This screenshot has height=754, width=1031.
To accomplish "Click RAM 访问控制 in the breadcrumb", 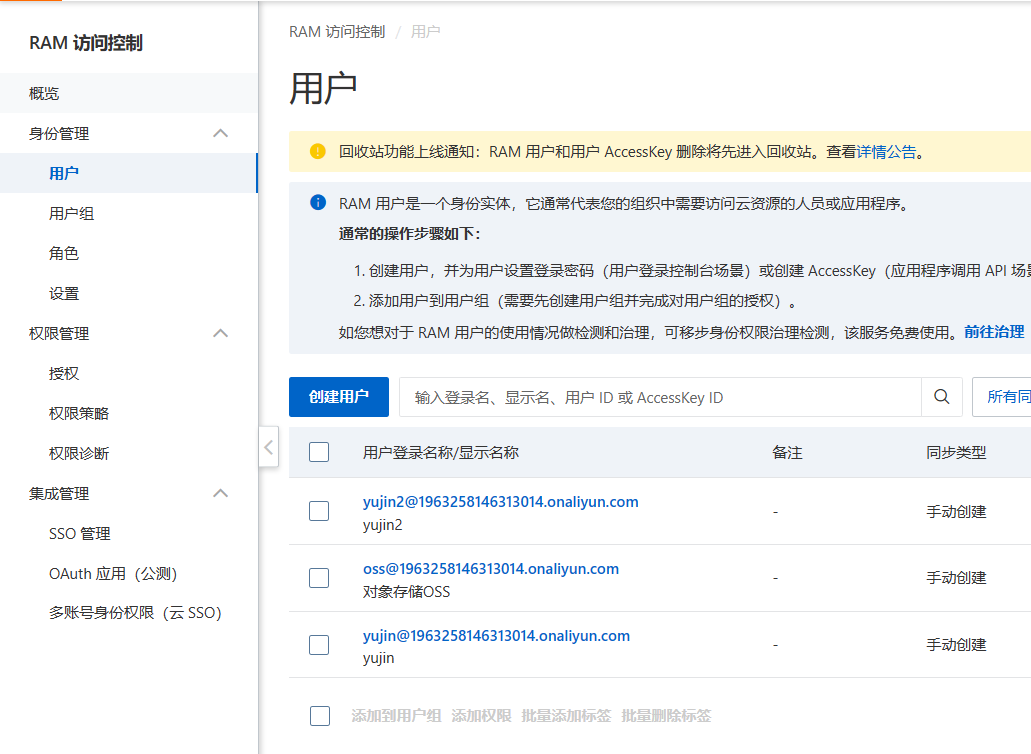I will (x=337, y=32).
